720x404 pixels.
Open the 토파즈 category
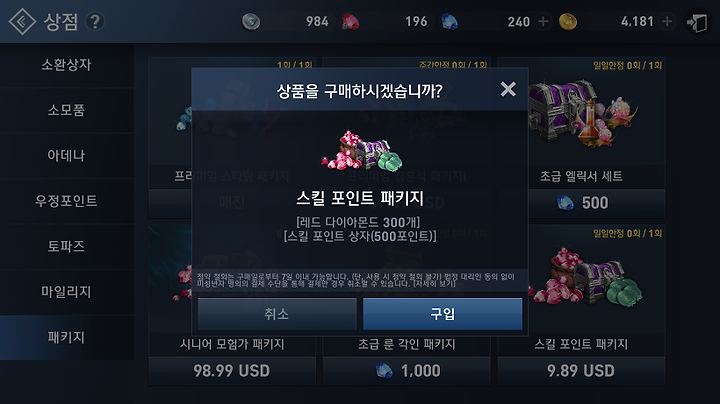67,247
